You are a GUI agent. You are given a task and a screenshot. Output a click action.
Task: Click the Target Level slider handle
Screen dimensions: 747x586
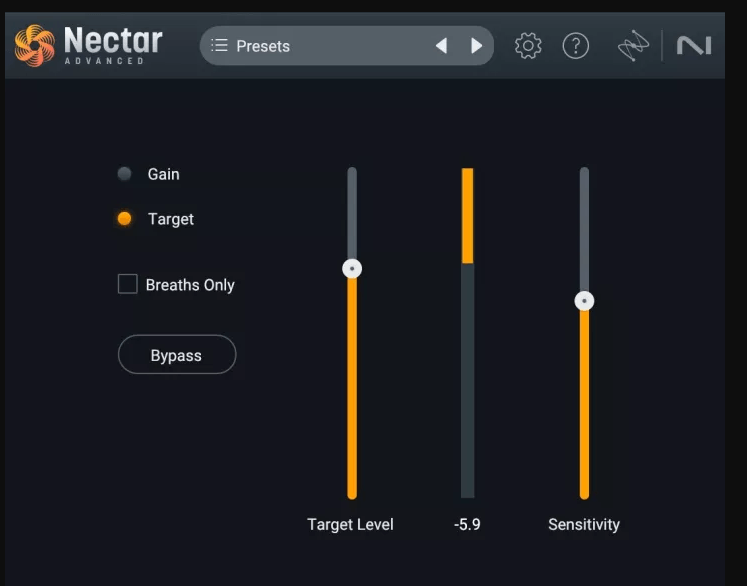(352, 269)
